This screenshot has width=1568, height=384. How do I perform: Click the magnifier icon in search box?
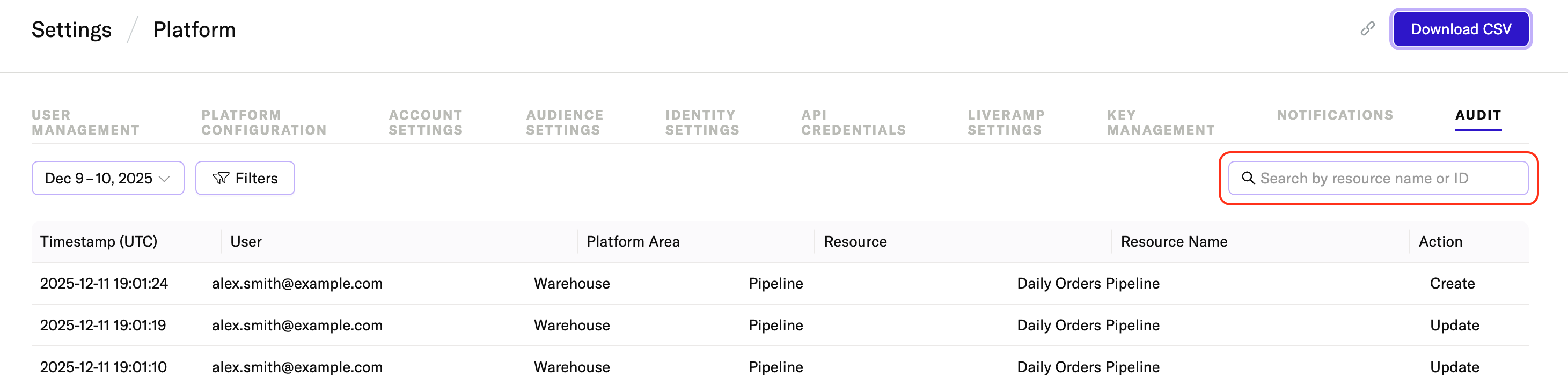(x=1248, y=178)
